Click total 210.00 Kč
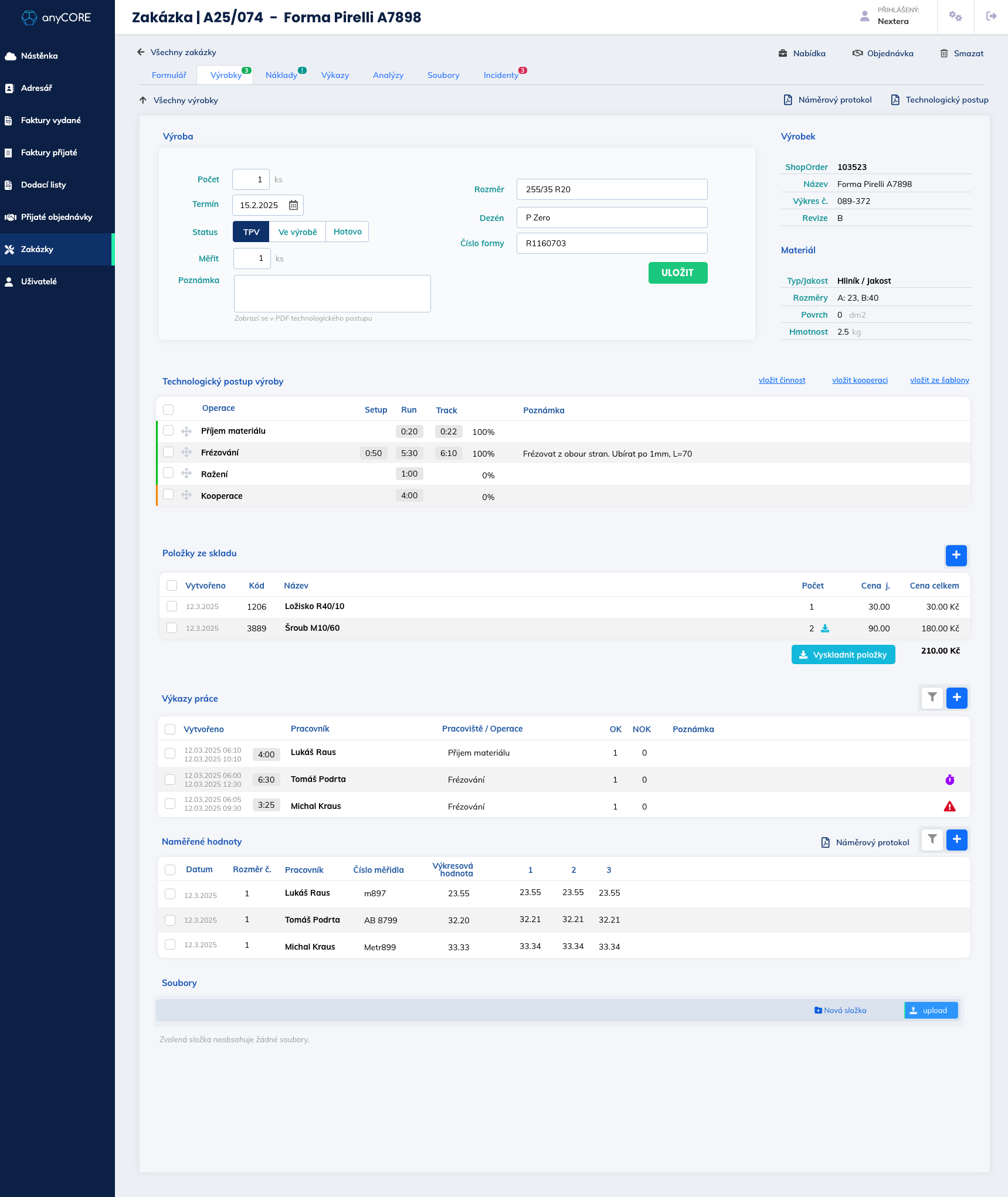This screenshot has width=1008, height=1197. [x=941, y=651]
